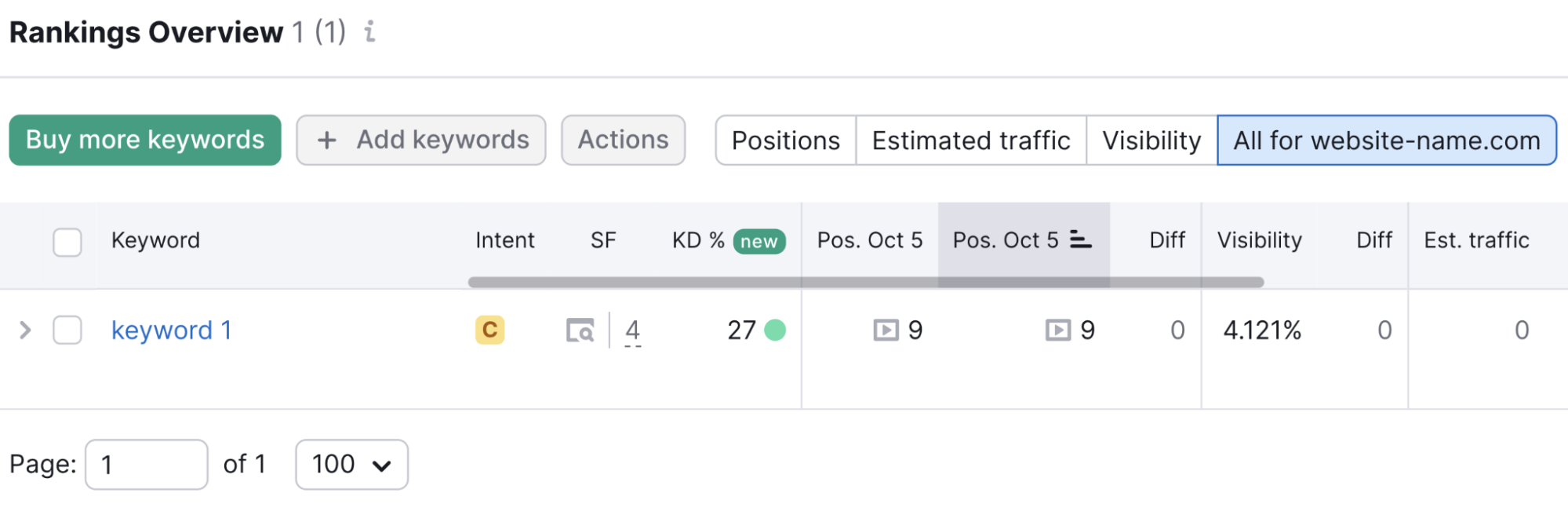This screenshot has height=511, width=1568.
Task: Click the second video icon in the keyword row
Action: tap(1059, 330)
